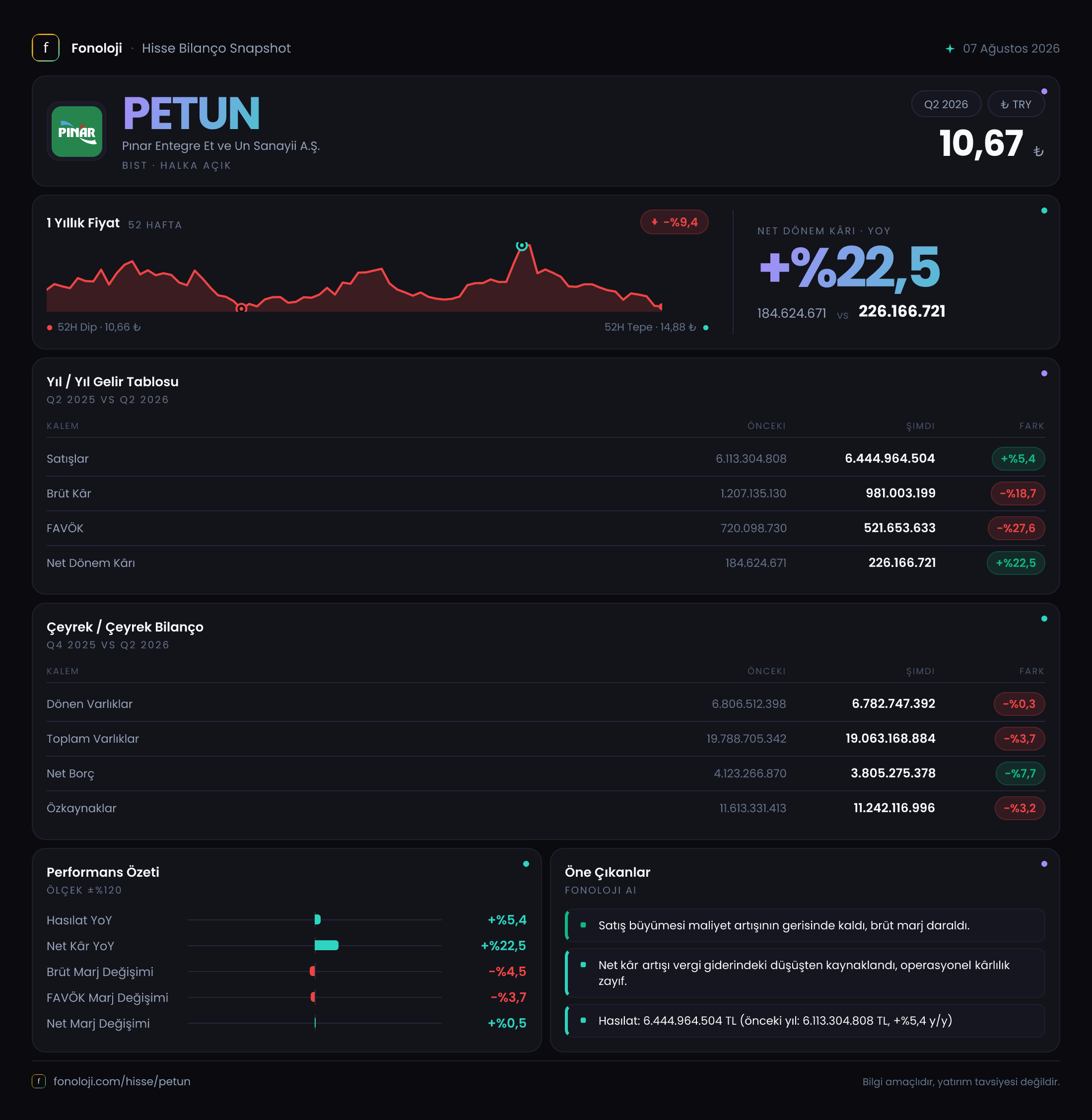Click the '6.444.964.504' Satışlar current value

click(889, 458)
